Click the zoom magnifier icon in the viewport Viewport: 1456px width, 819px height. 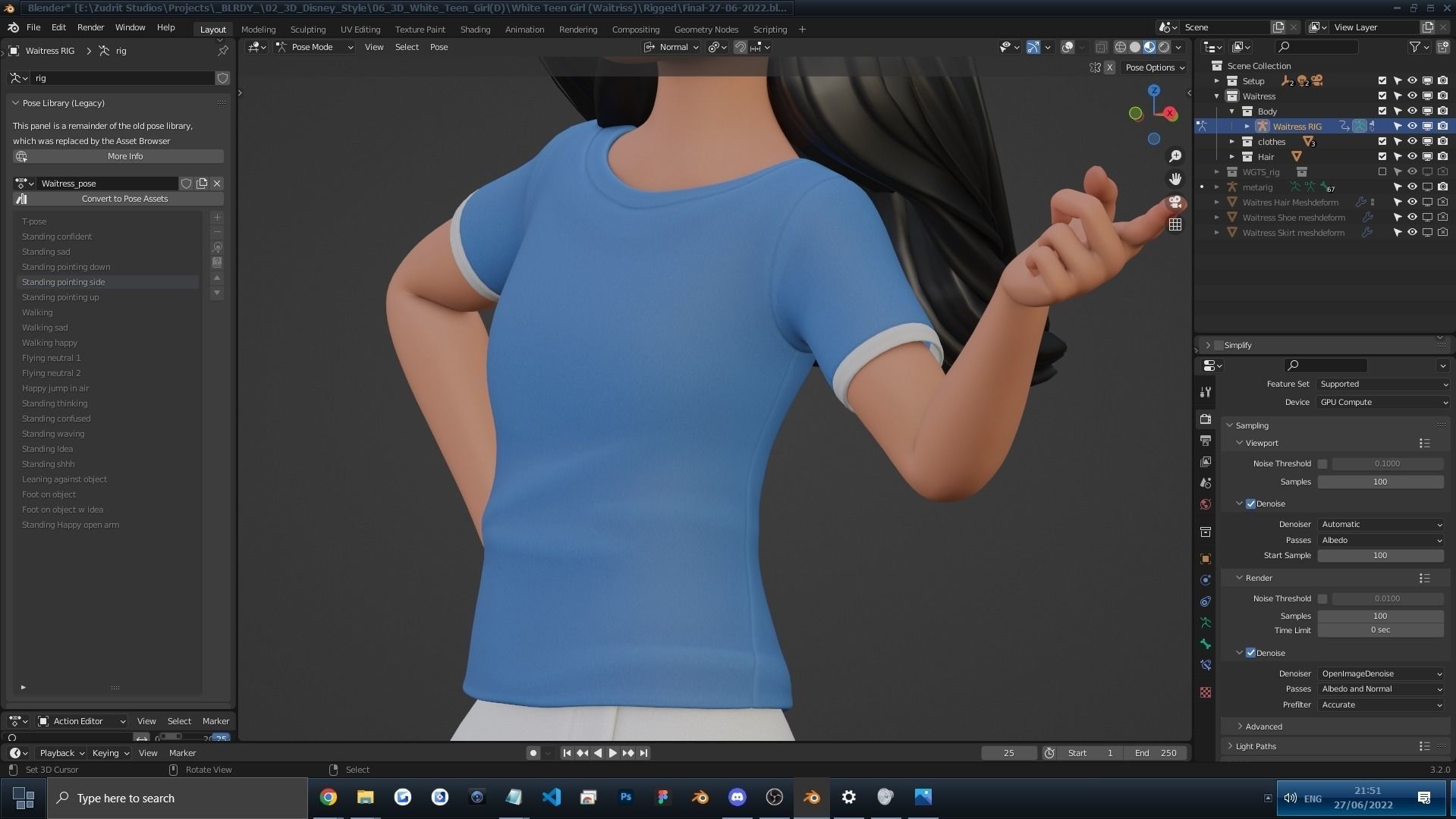(1175, 156)
